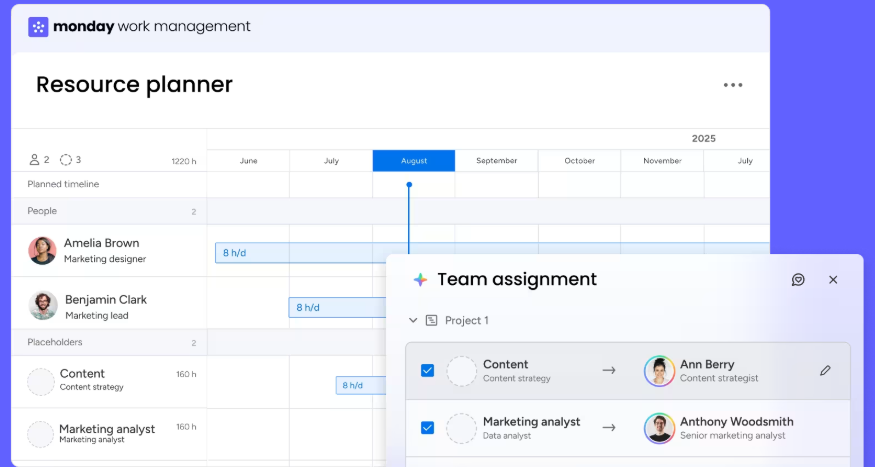
Task: Close the Team assignment panel
Action: coord(833,280)
